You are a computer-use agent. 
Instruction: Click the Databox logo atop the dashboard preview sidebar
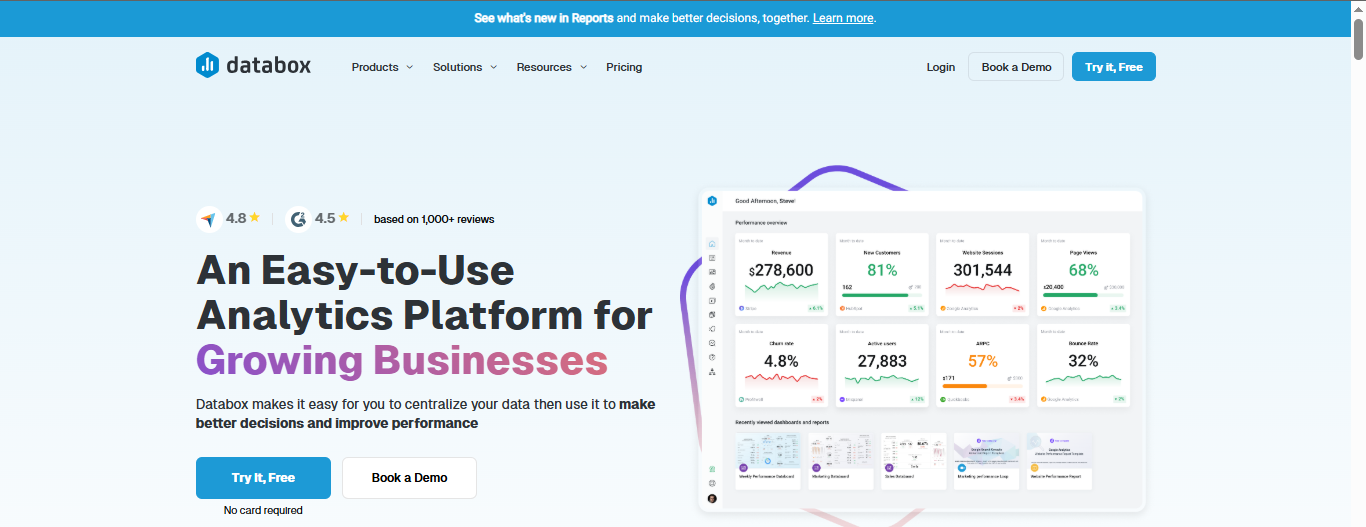click(712, 201)
